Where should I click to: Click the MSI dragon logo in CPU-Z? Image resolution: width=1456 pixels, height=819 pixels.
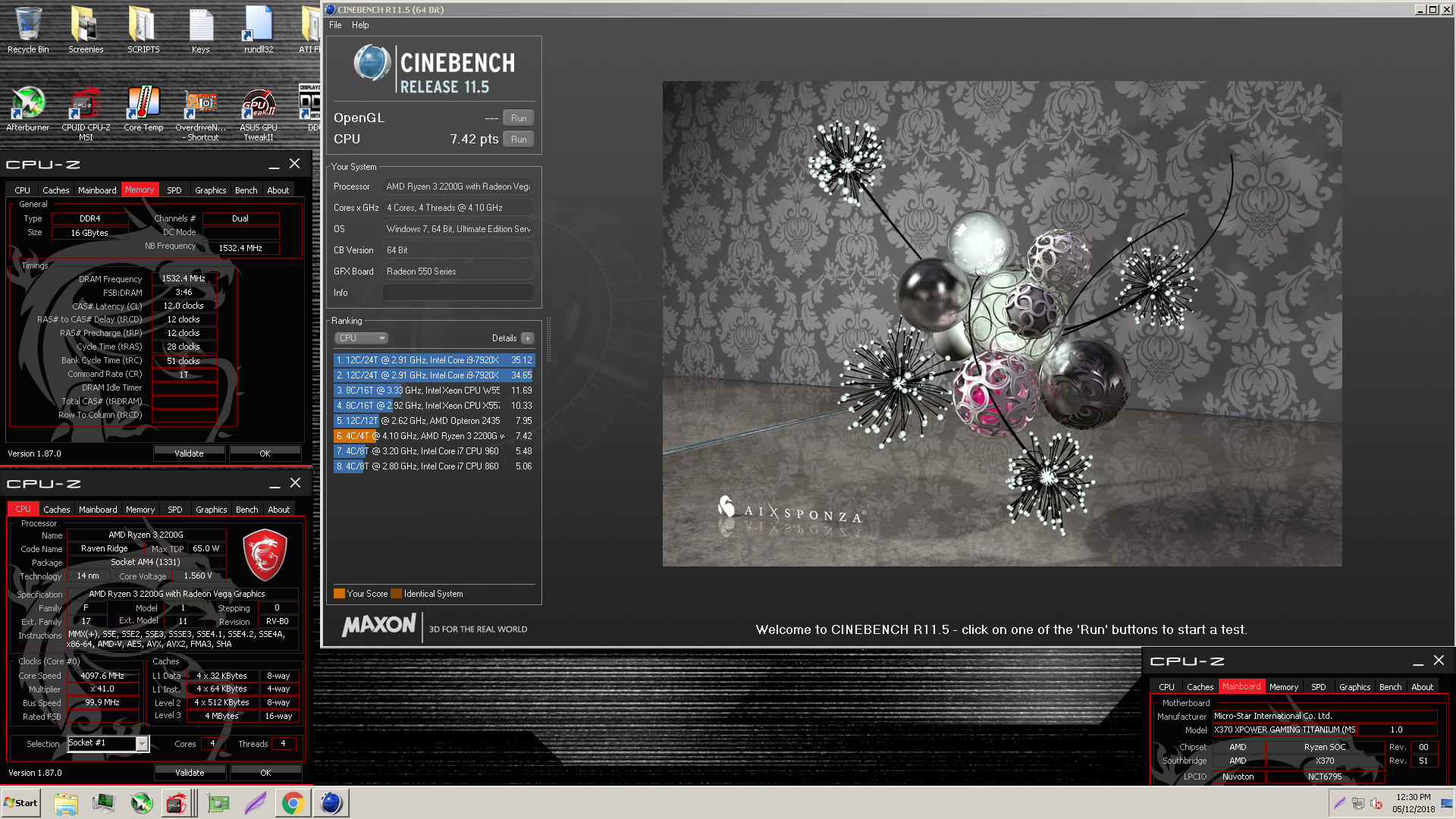pos(265,556)
